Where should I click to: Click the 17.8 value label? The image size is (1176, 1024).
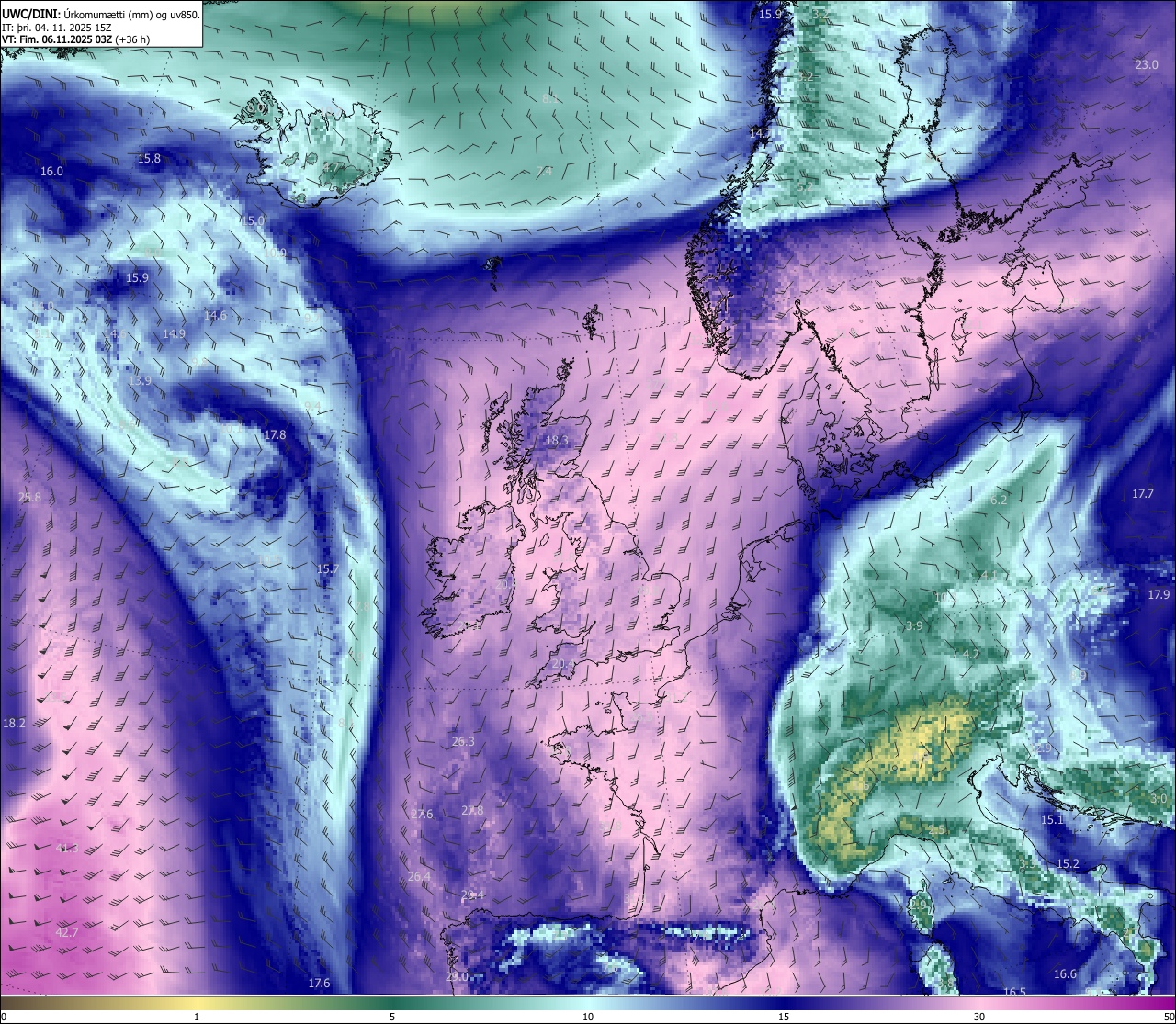click(274, 435)
